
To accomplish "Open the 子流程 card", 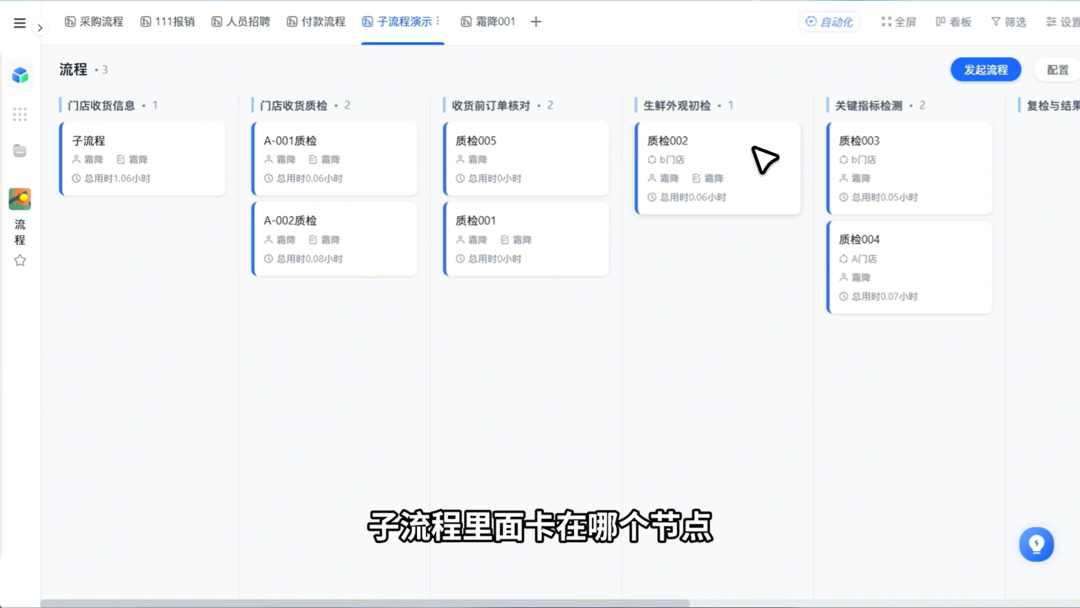I will click(x=143, y=159).
